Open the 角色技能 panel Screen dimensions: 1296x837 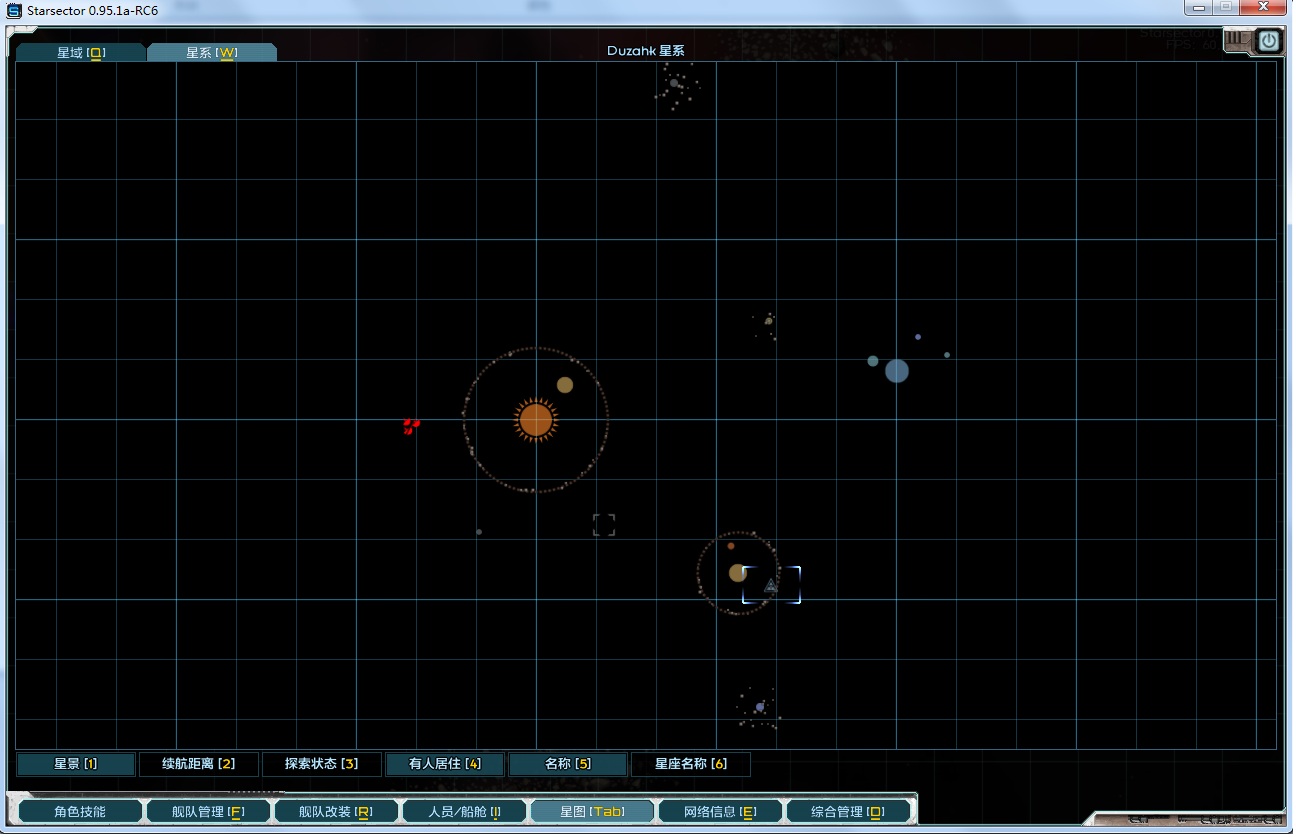pos(80,812)
